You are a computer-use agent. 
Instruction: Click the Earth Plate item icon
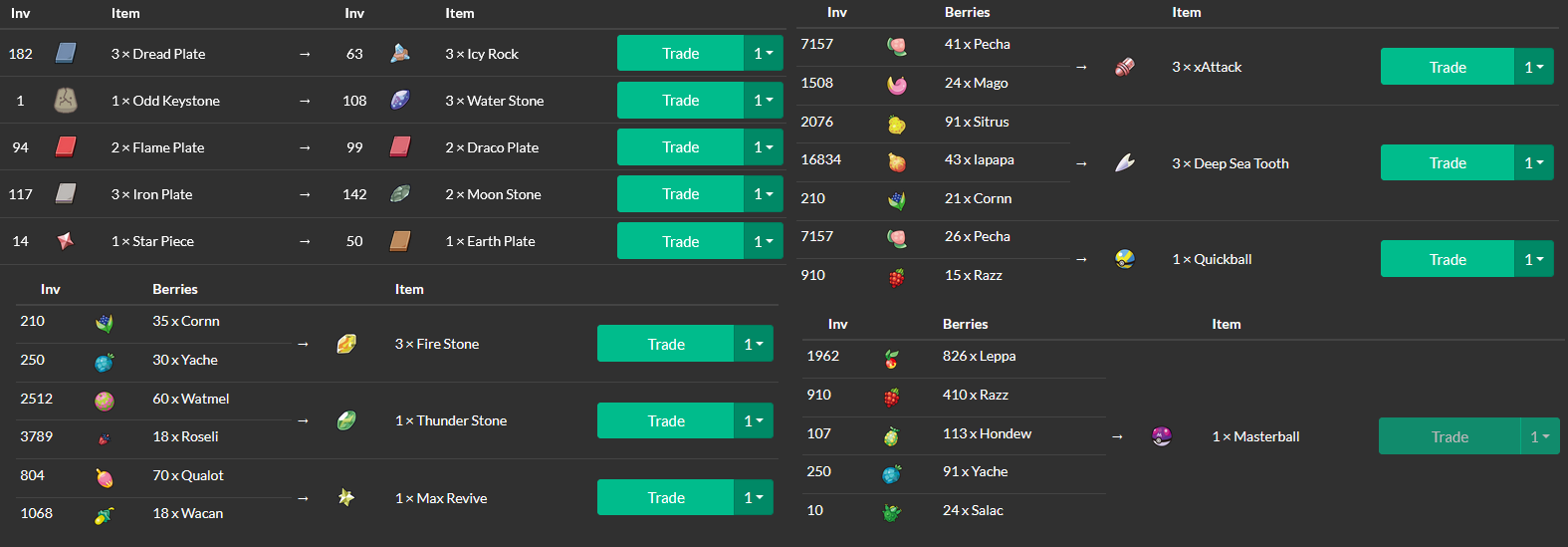click(400, 240)
